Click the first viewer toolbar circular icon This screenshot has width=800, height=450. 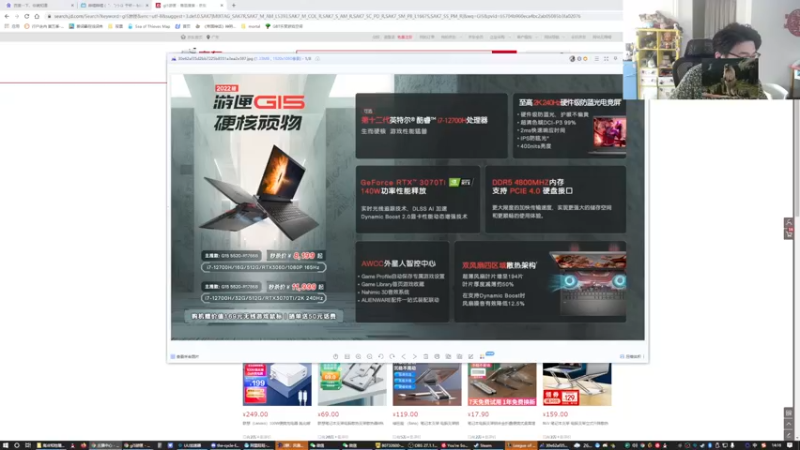pos(335,357)
